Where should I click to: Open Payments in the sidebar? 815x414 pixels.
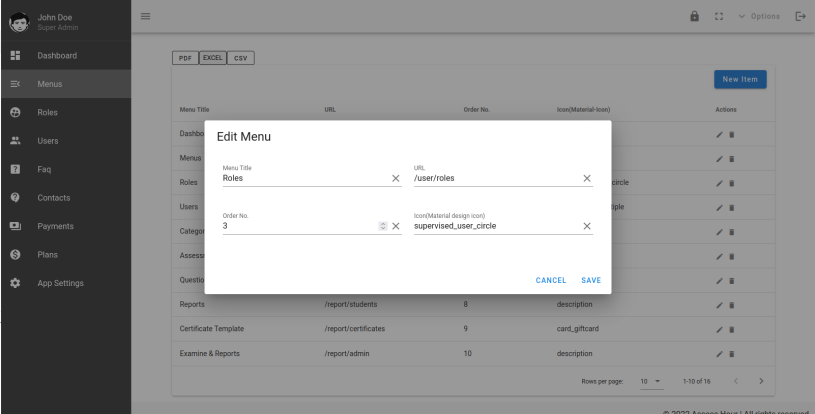[x=56, y=226]
